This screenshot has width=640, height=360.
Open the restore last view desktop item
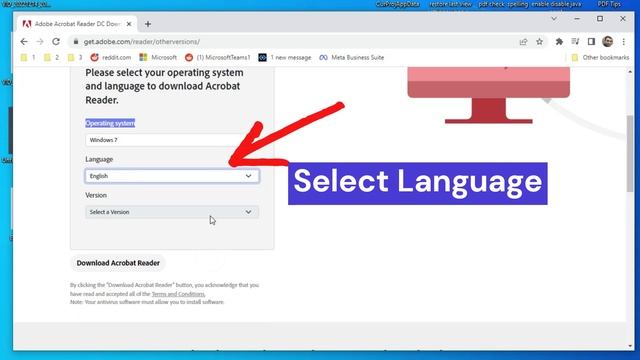[x=451, y=4]
